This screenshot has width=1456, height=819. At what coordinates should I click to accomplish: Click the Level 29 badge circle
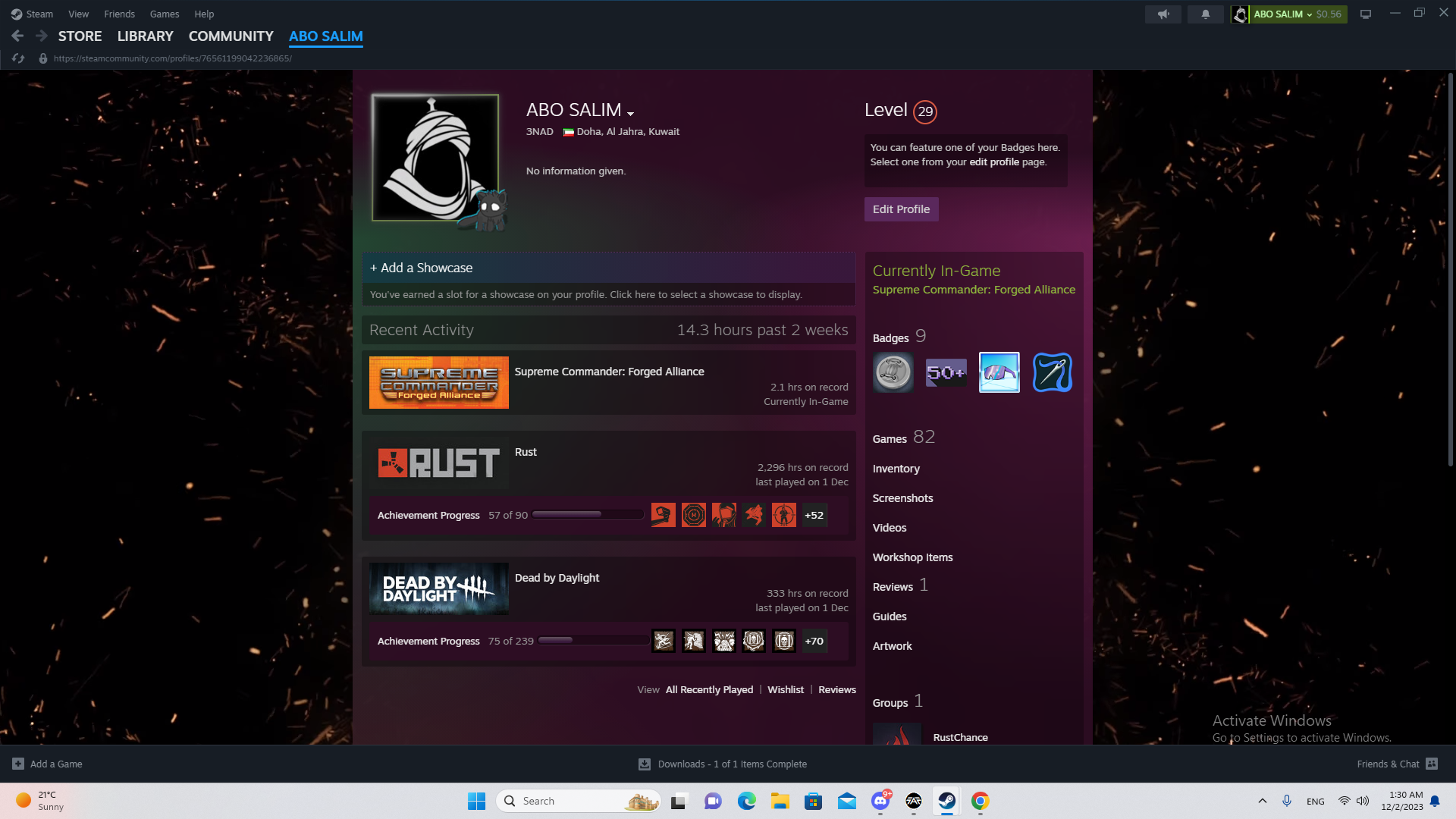925,111
